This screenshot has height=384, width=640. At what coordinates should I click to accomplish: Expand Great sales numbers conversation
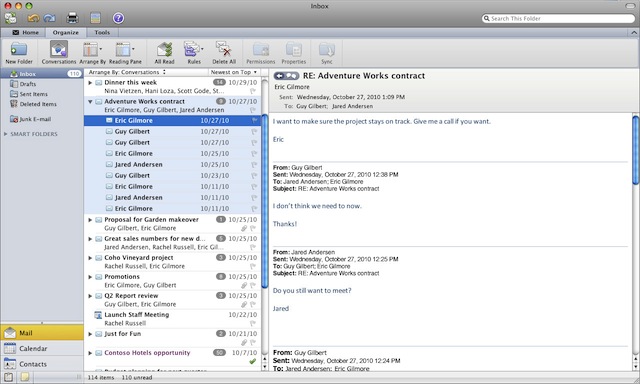(x=90, y=239)
